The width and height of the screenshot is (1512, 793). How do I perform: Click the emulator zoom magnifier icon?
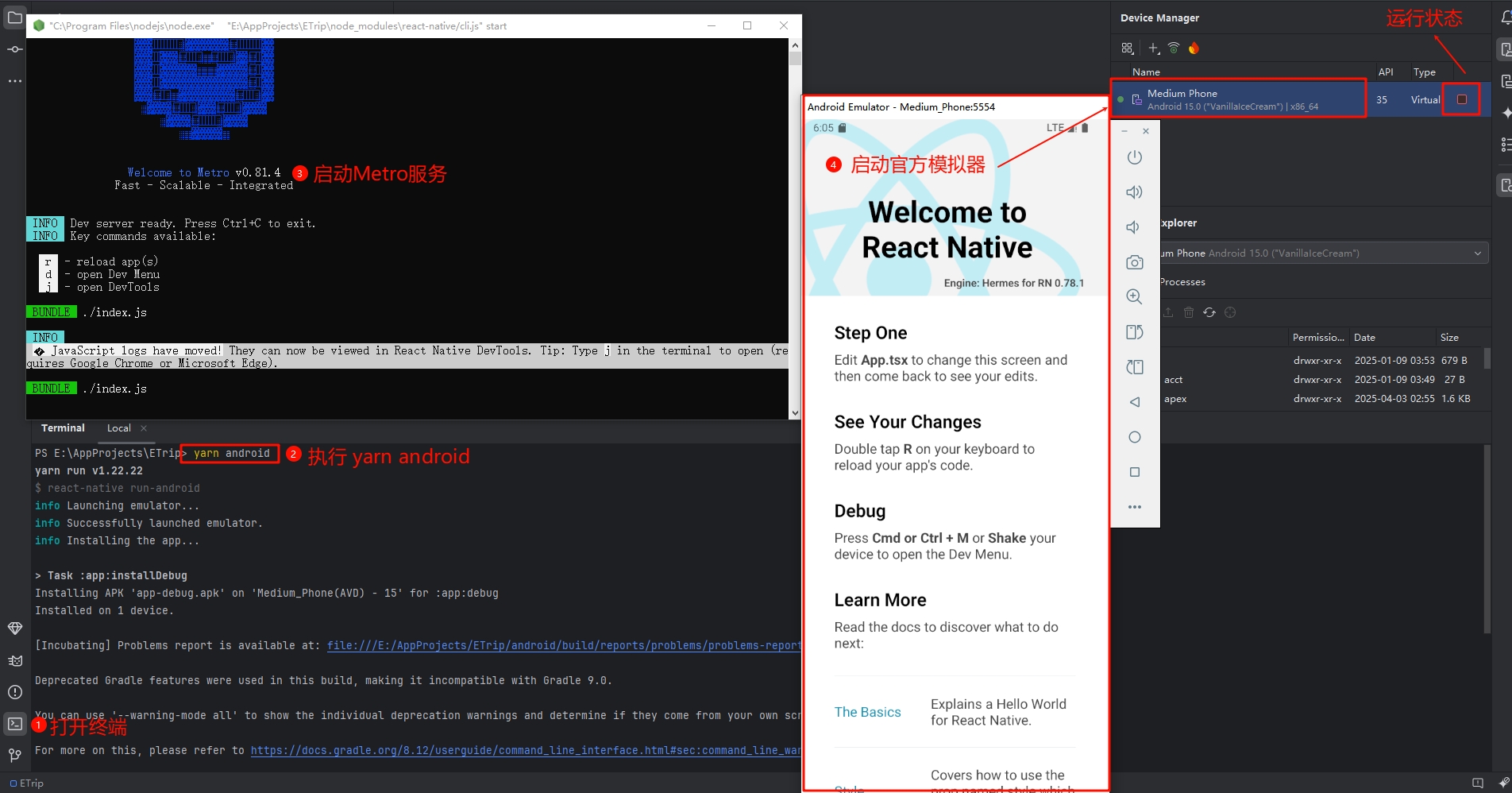point(1135,297)
